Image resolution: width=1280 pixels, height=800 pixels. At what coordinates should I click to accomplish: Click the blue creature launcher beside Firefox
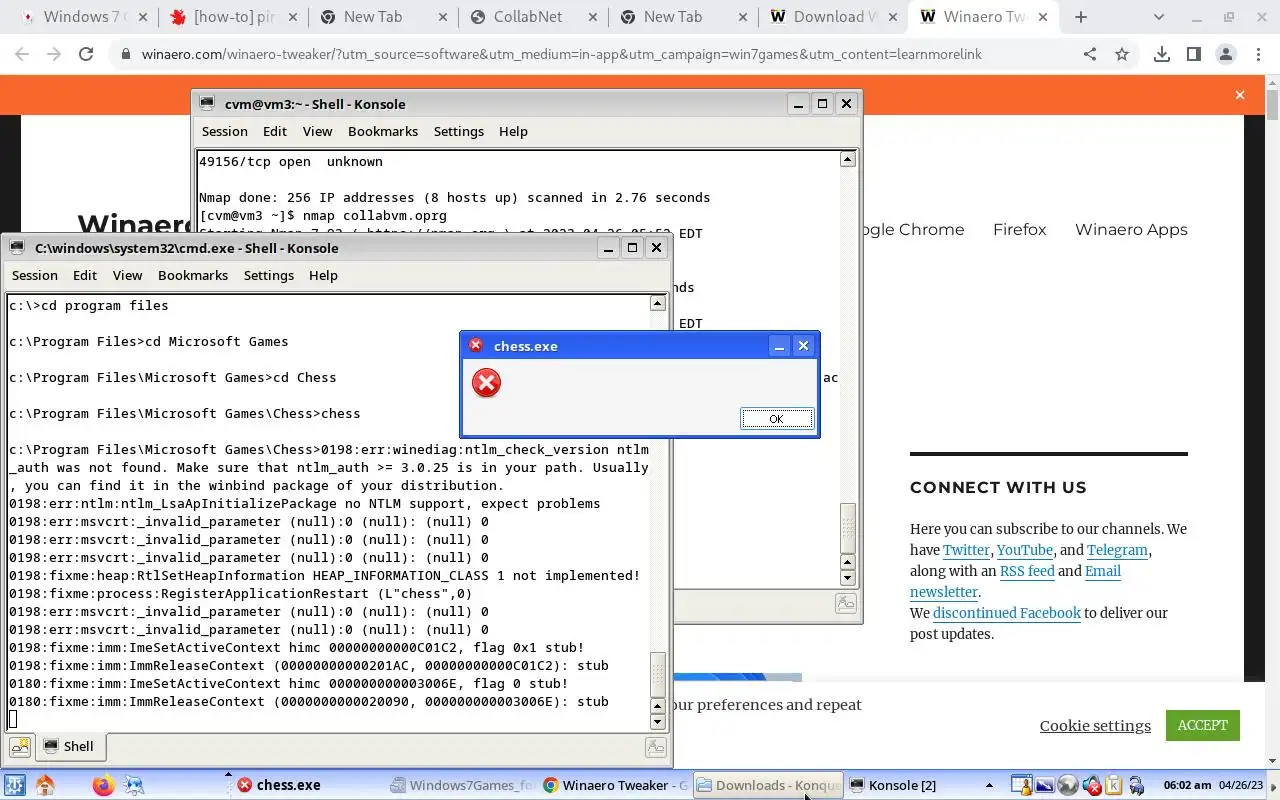(133, 785)
